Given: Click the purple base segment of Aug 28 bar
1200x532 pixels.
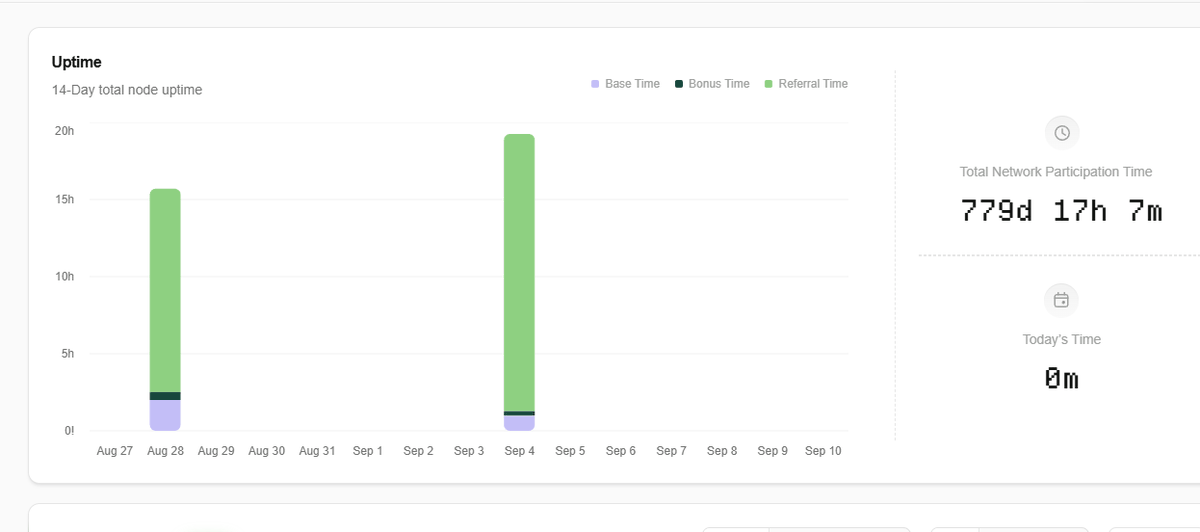Looking at the screenshot, I should [165, 415].
